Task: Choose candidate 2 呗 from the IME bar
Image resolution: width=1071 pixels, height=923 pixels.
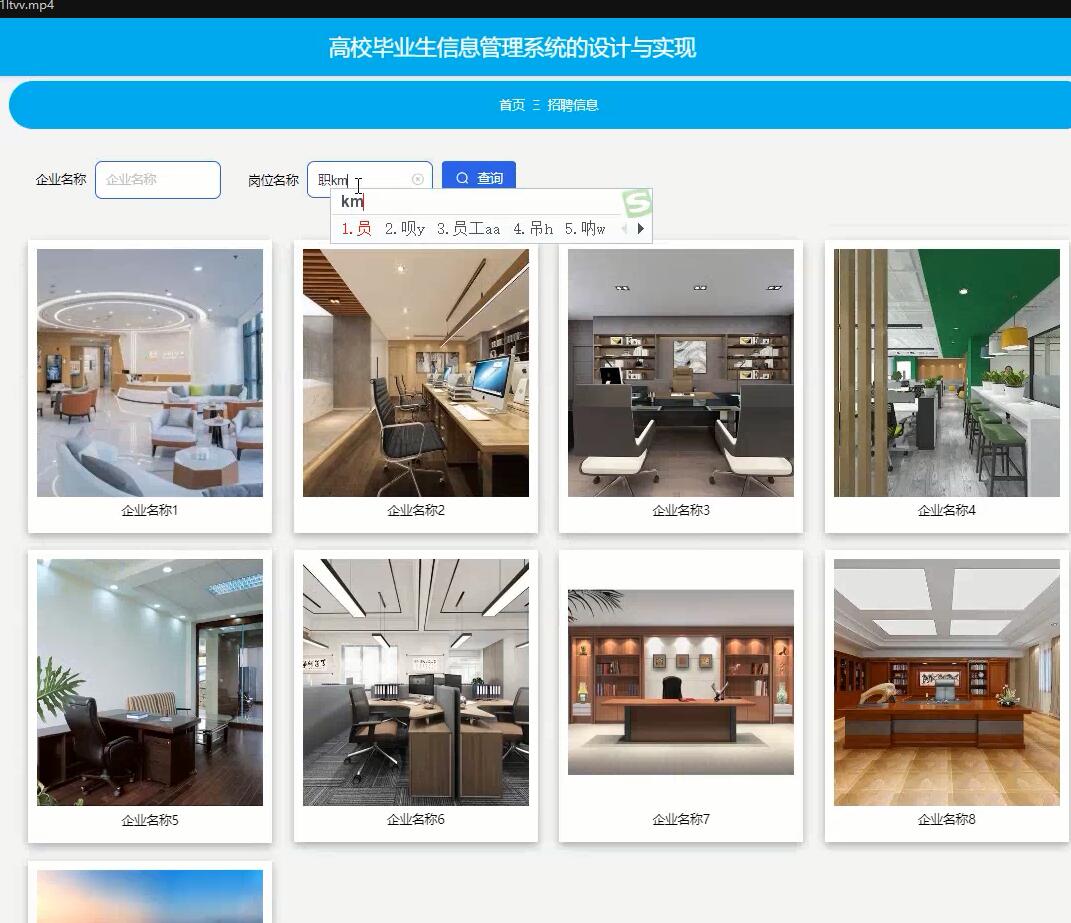Action: [x=406, y=228]
